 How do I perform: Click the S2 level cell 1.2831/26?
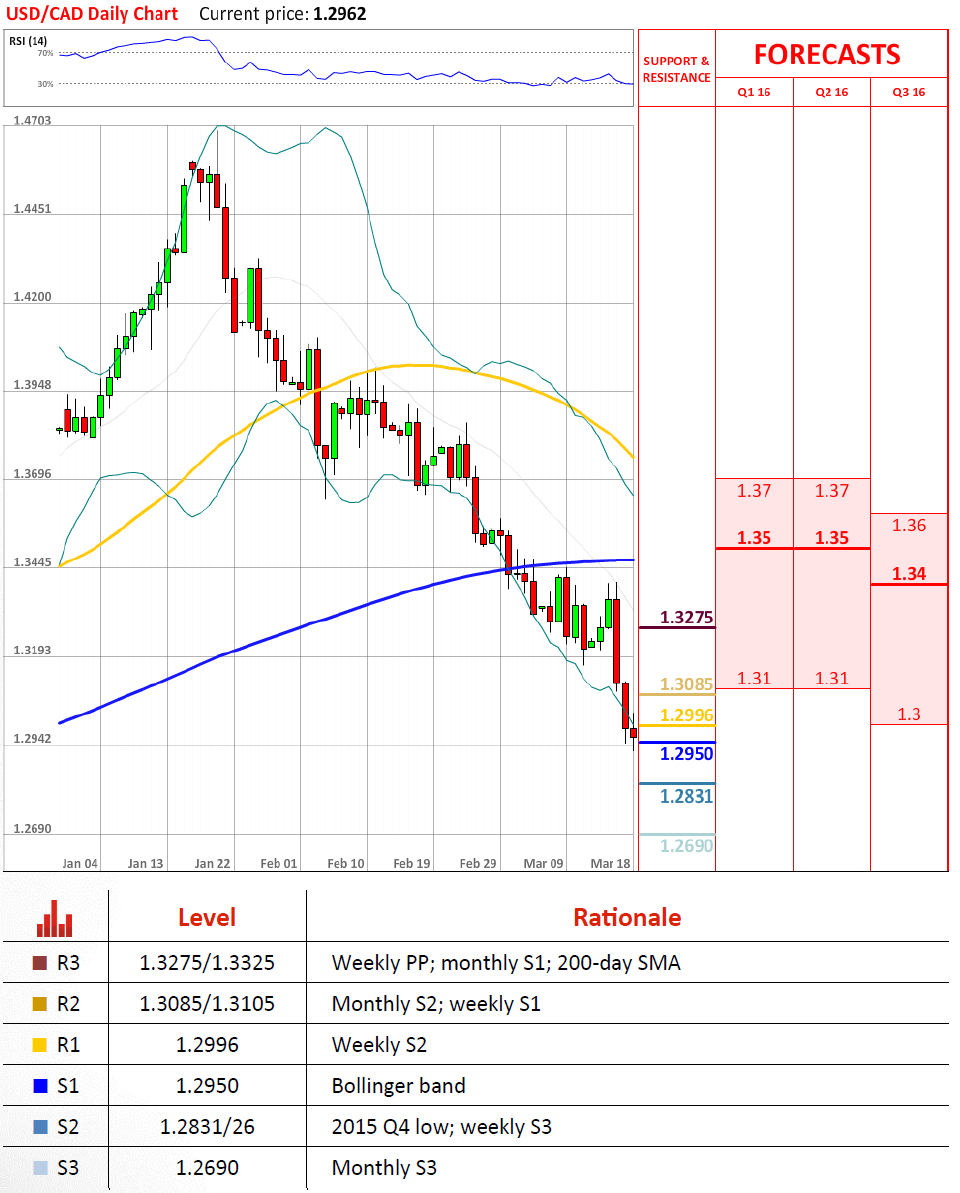click(x=207, y=1127)
